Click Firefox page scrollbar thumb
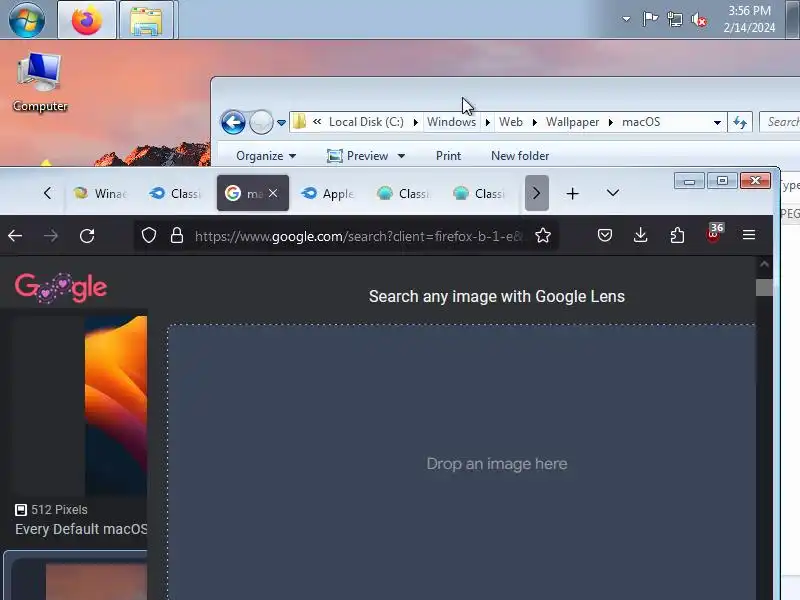 click(x=764, y=287)
